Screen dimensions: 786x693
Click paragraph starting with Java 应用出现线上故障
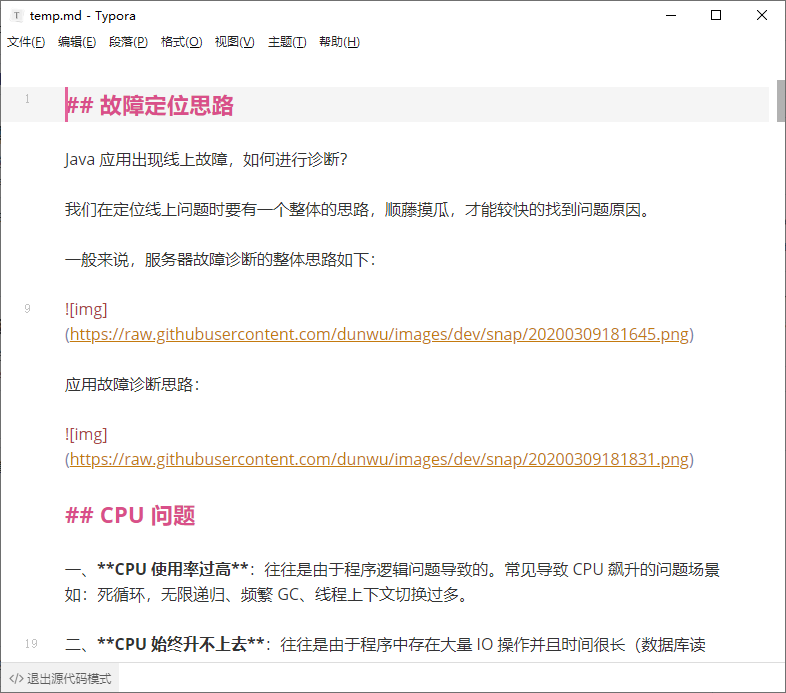[x=206, y=159]
